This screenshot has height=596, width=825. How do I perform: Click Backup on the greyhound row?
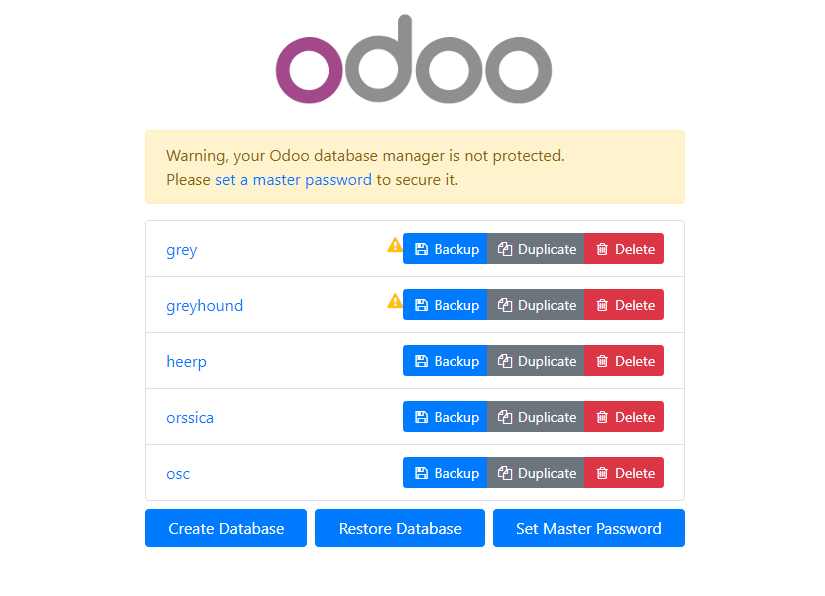(x=445, y=305)
